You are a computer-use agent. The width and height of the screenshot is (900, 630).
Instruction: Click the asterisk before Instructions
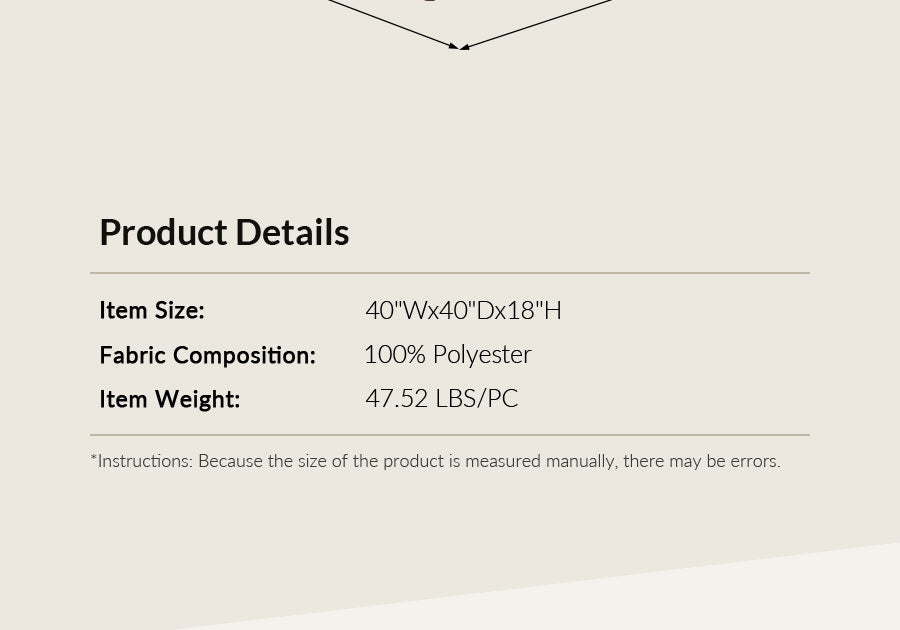[93, 459]
